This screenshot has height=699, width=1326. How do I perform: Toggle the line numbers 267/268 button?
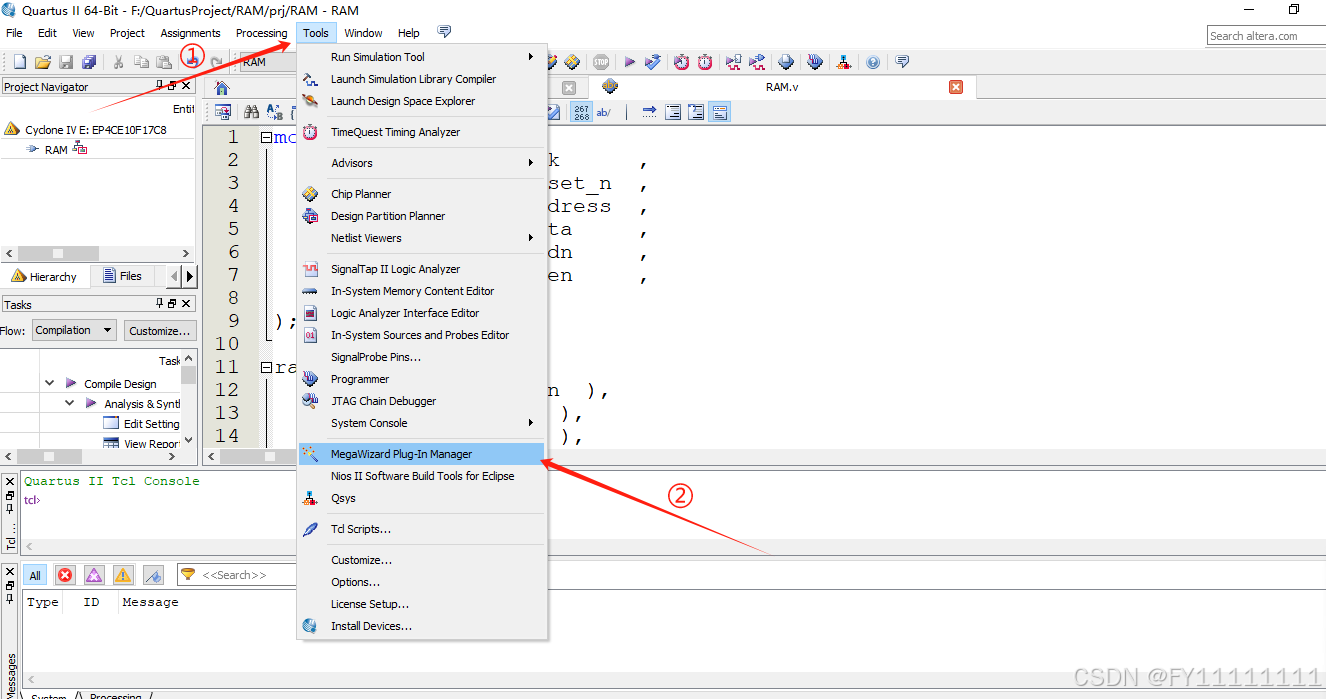581,112
